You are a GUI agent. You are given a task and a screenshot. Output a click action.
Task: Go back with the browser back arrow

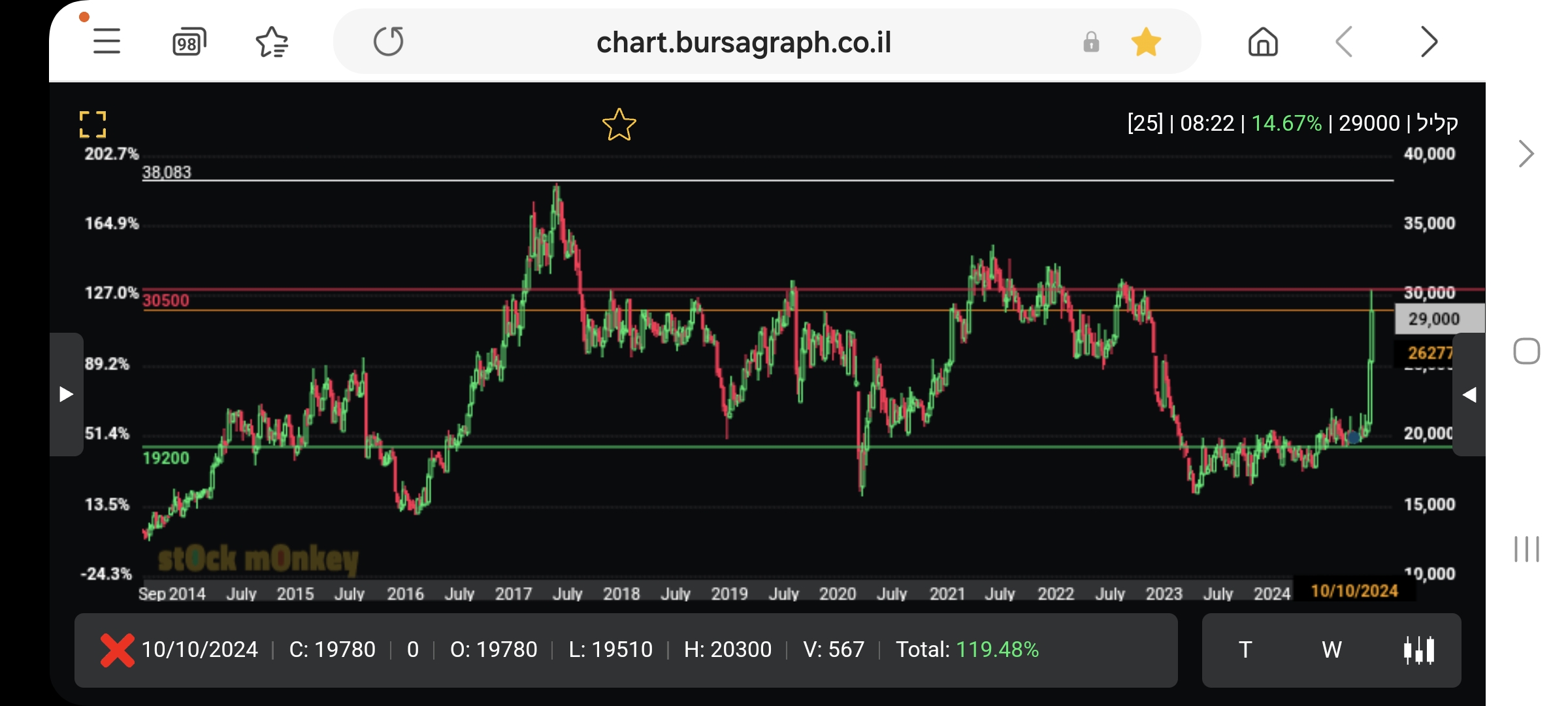click(x=1345, y=42)
